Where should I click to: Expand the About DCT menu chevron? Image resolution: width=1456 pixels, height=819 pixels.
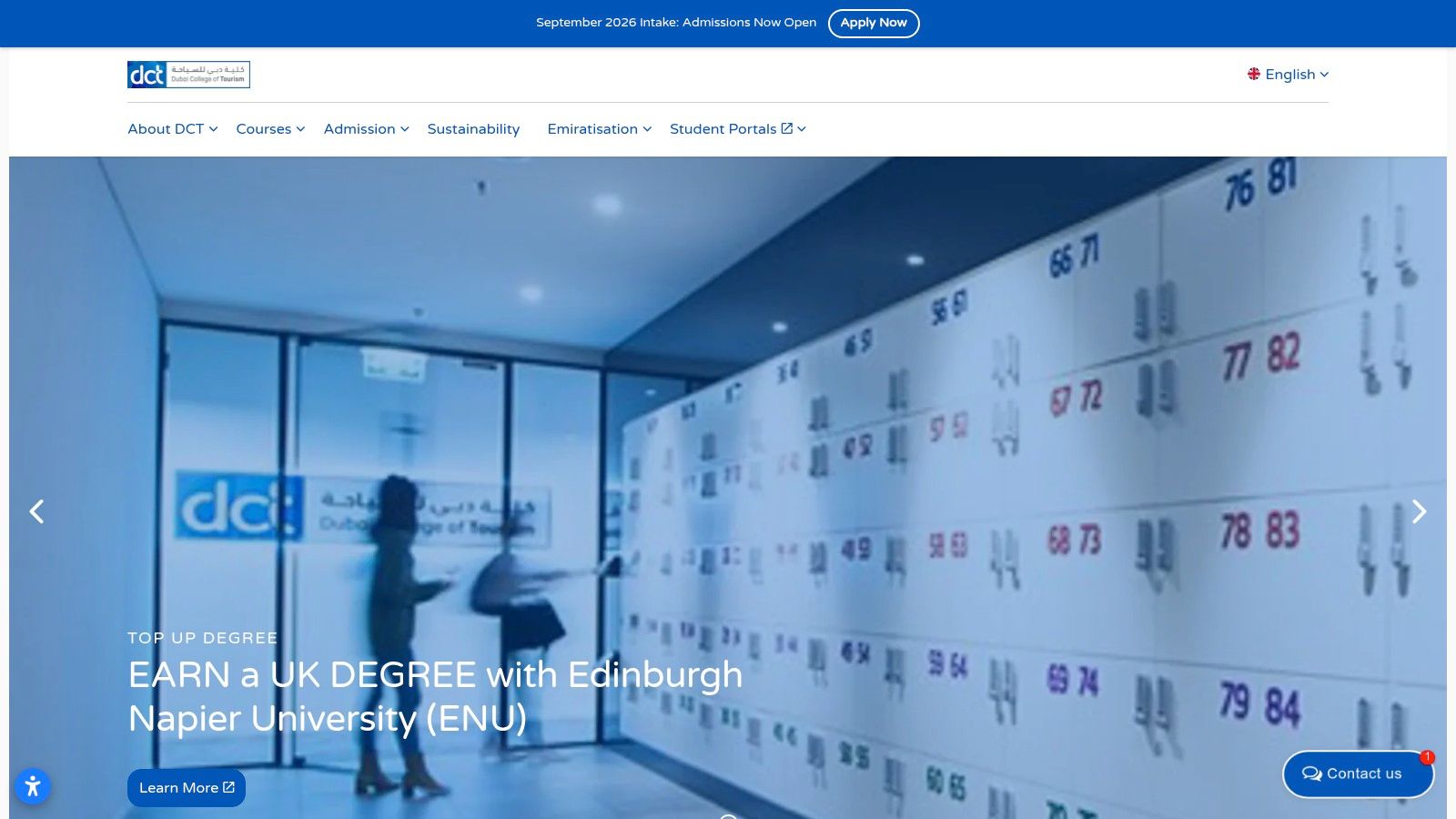(x=213, y=129)
